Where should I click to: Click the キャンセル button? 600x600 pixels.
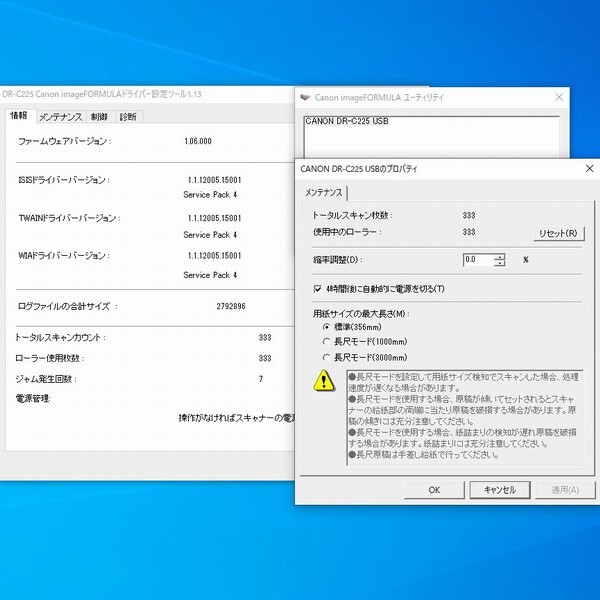[x=500, y=490]
